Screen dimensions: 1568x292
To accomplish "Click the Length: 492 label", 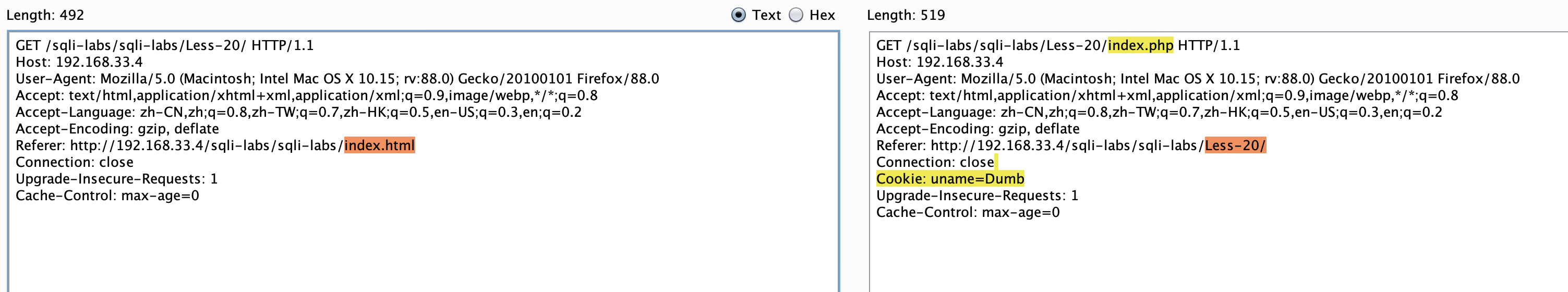I will (45, 15).
